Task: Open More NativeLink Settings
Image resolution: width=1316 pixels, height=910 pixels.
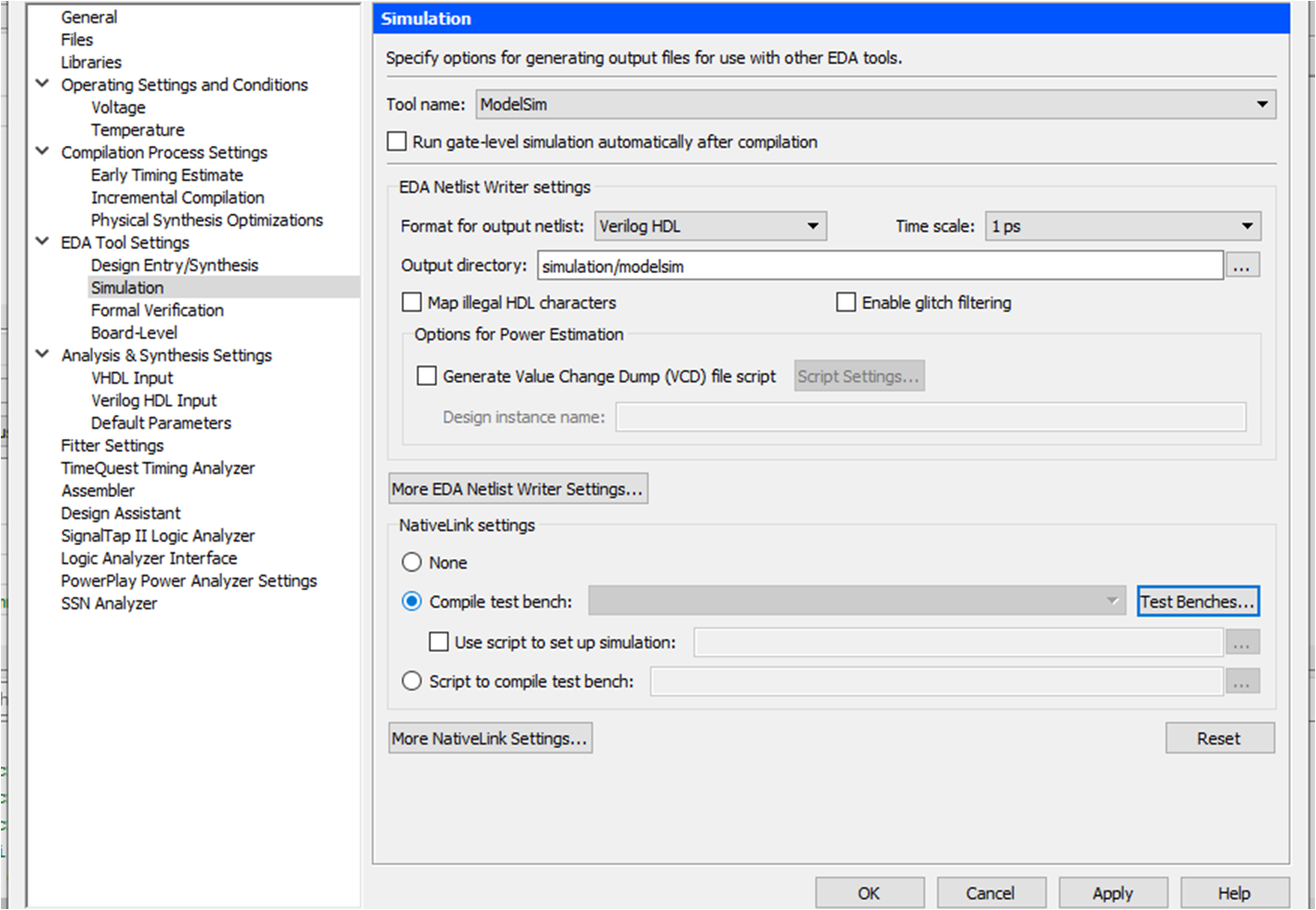Action: (x=489, y=738)
